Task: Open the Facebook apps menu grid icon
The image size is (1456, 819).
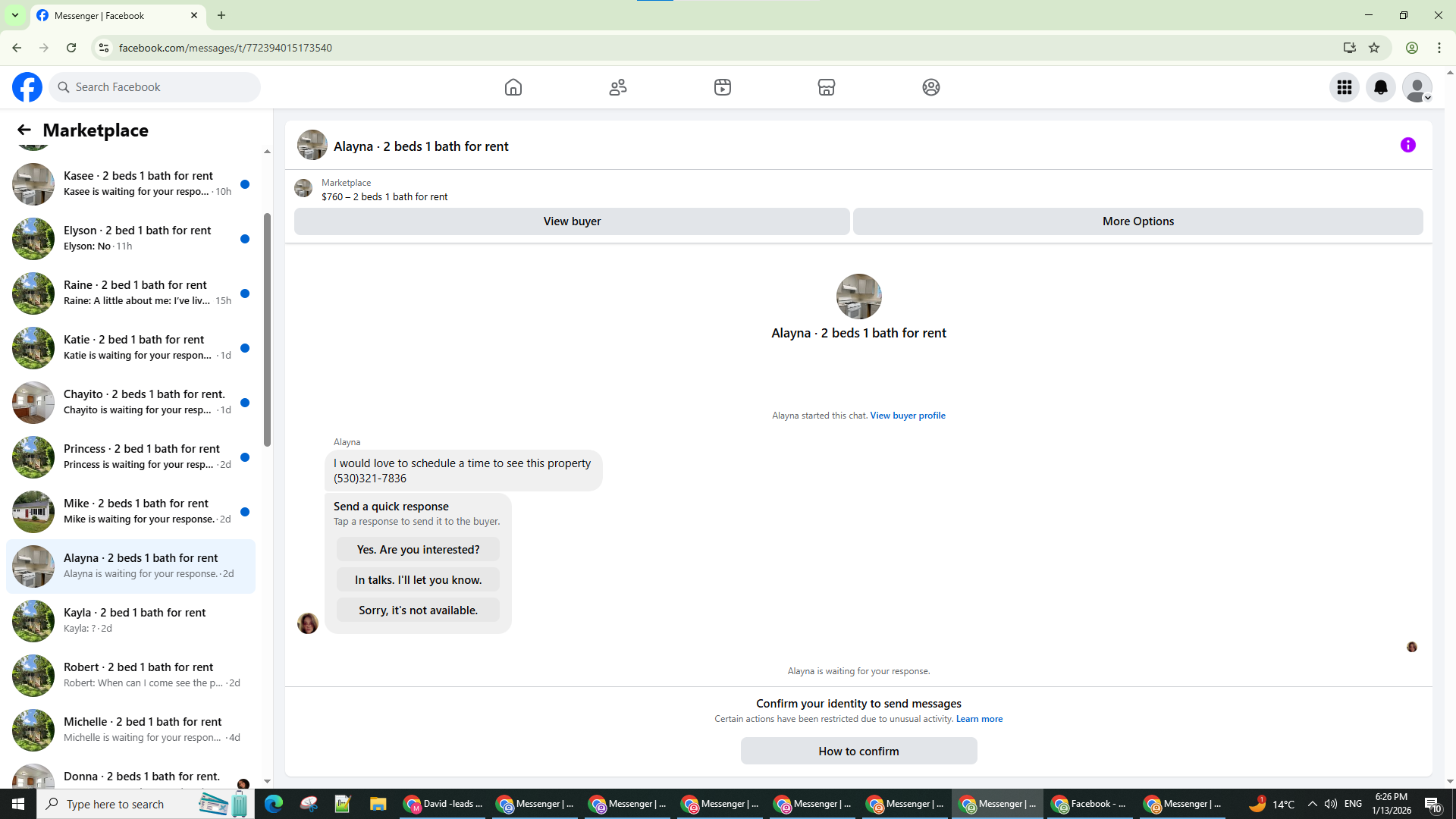Action: (x=1345, y=87)
